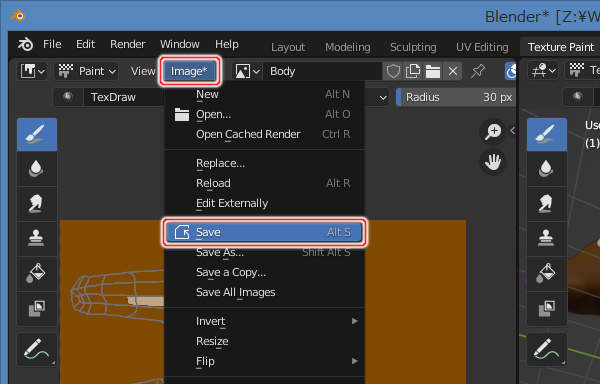
Task: Choose Resize from the Image menu
Action: coord(264,341)
